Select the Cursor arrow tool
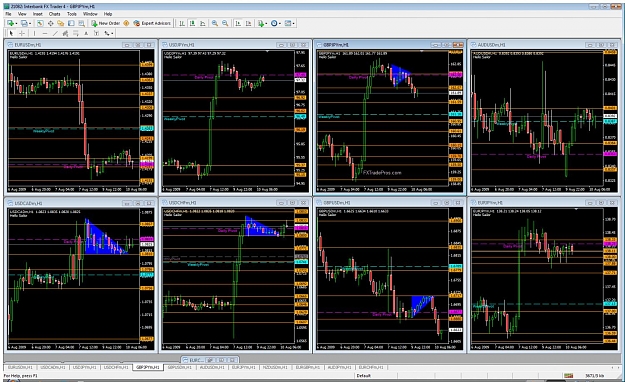625x382 pixels. [11, 33]
